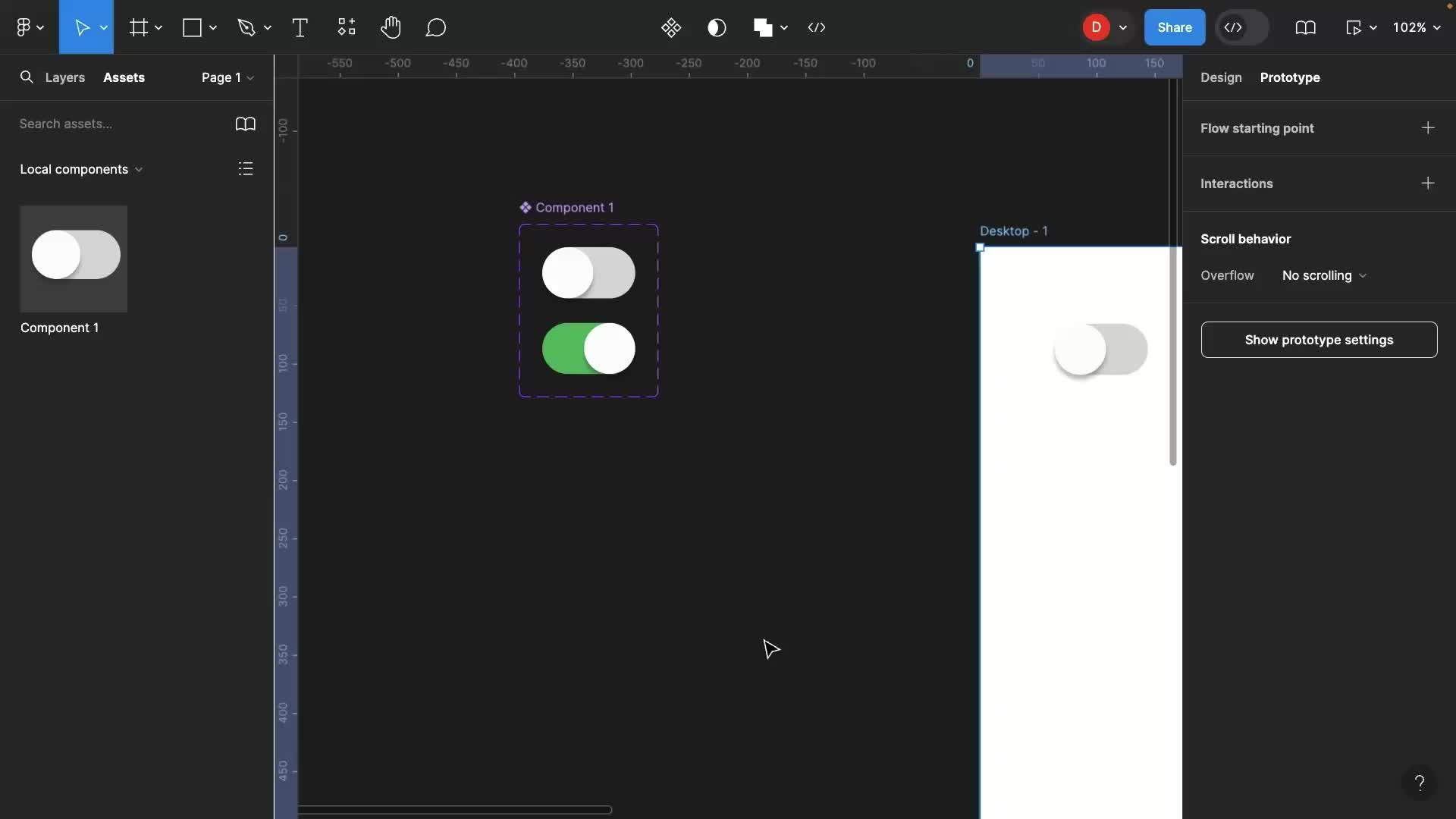
Task: Switch to the Design tab
Action: point(1220,77)
